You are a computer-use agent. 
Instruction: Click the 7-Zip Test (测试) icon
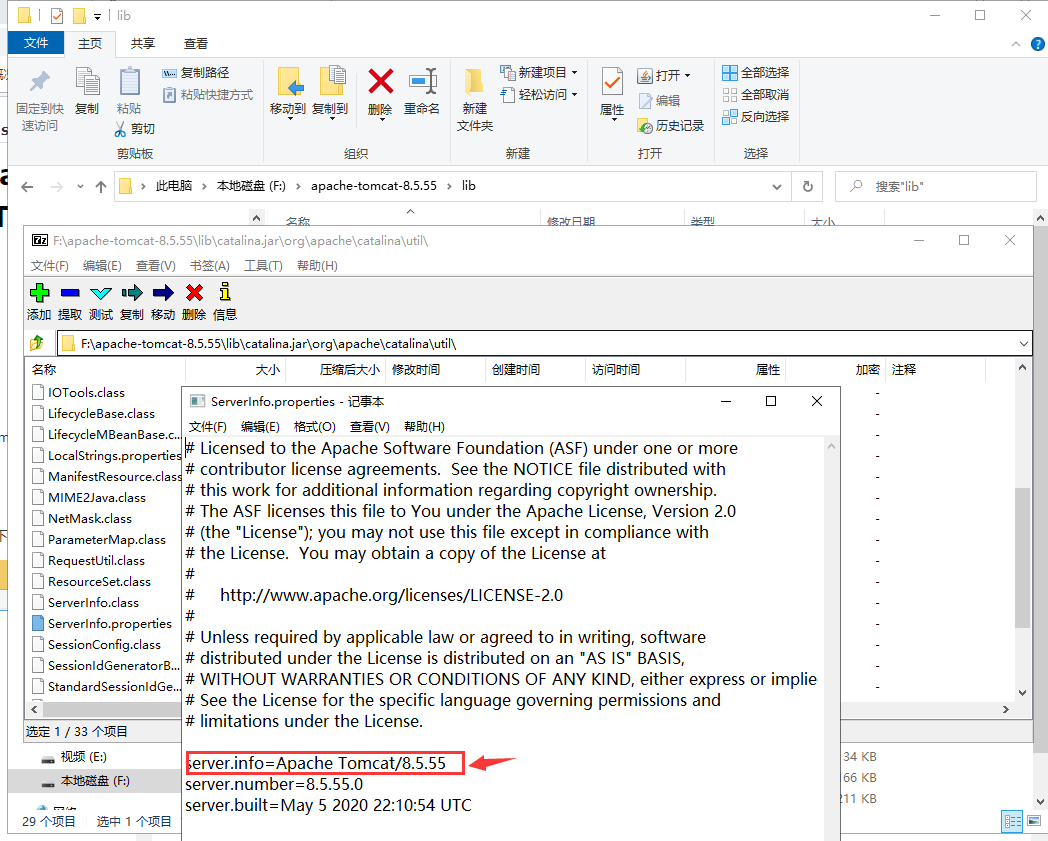(x=101, y=293)
